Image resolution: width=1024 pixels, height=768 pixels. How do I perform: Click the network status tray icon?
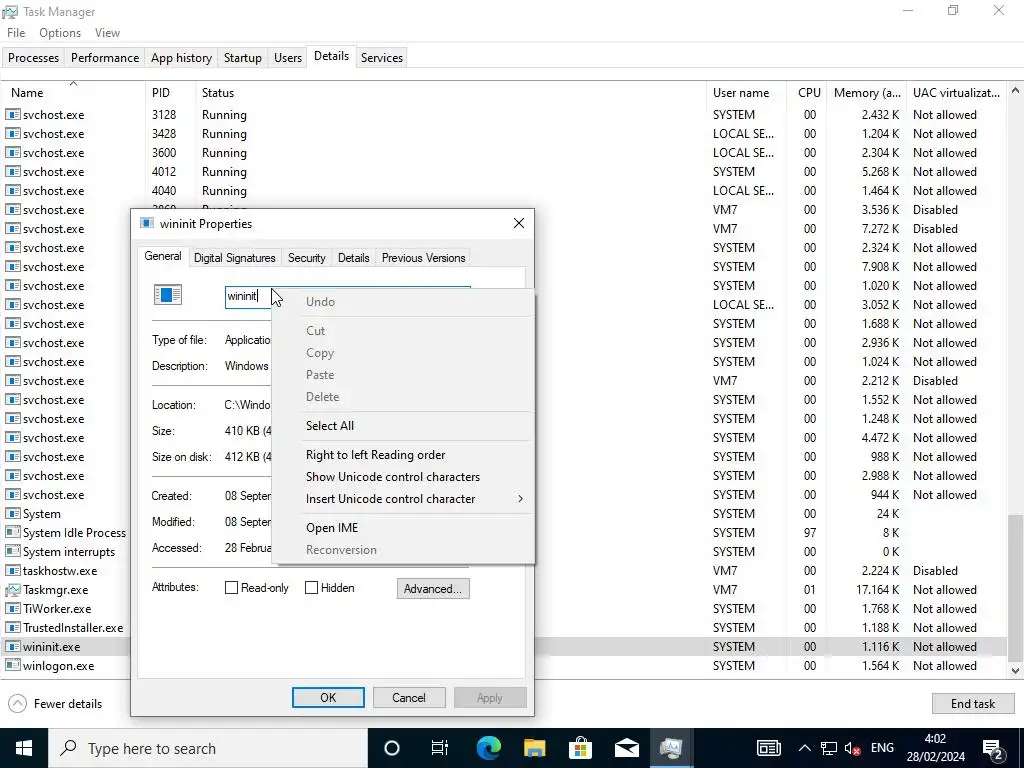(829, 748)
